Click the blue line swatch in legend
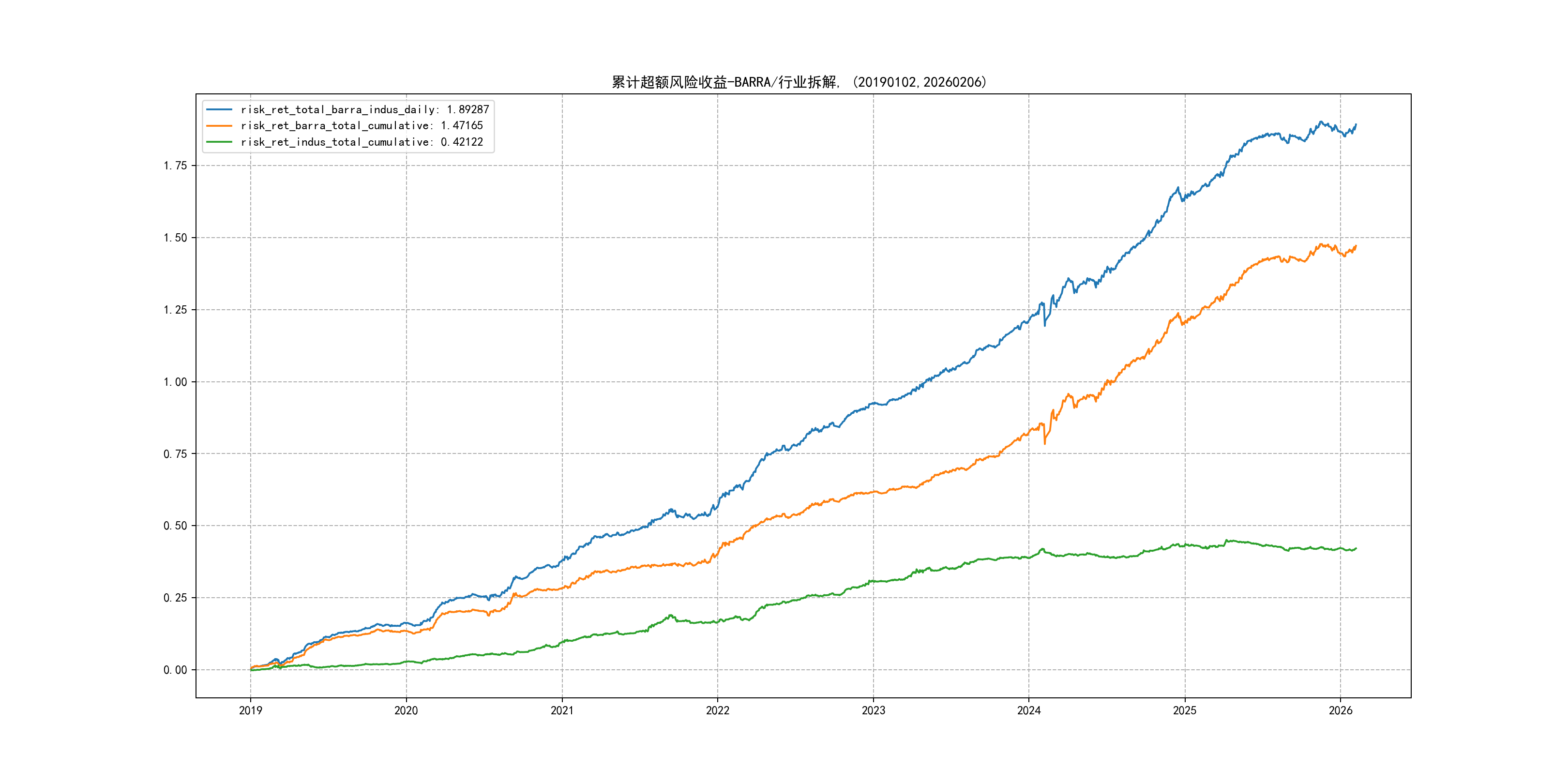 click(x=219, y=109)
